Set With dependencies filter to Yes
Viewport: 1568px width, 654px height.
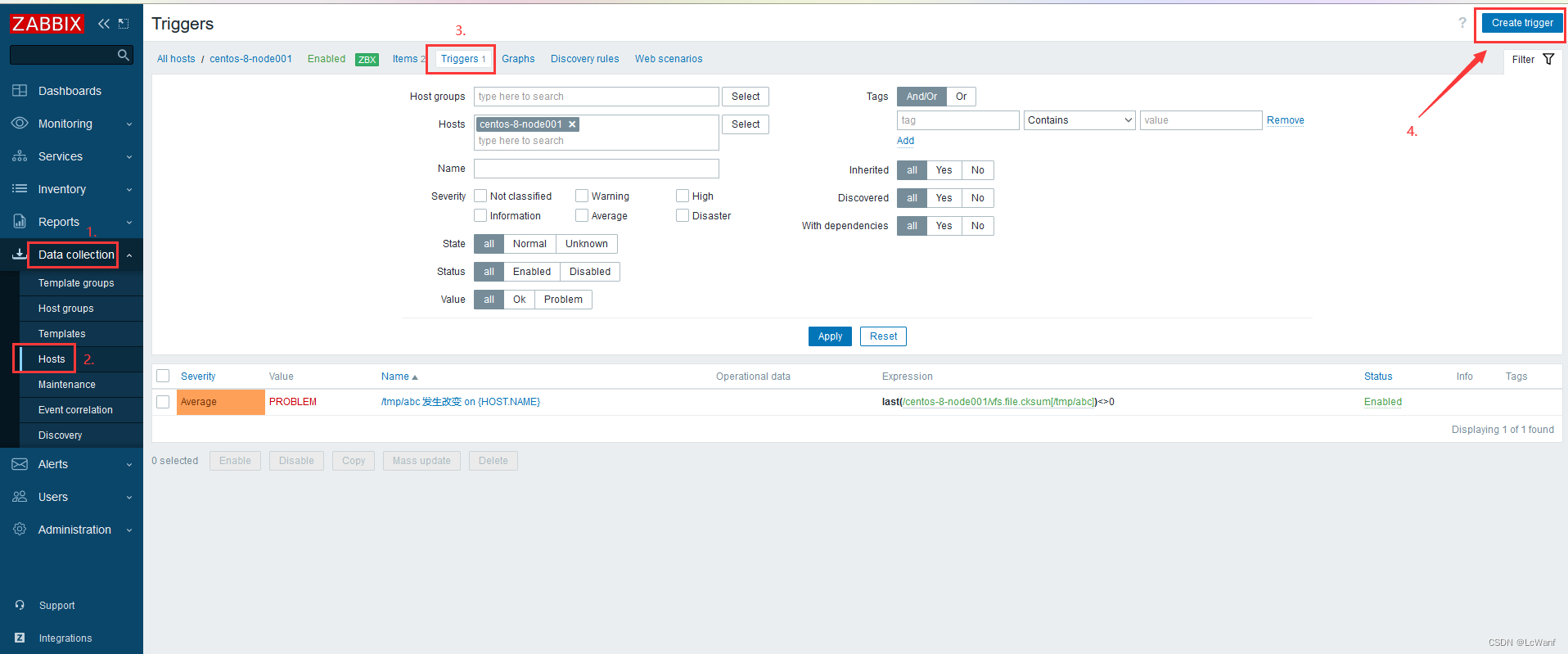(x=944, y=226)
